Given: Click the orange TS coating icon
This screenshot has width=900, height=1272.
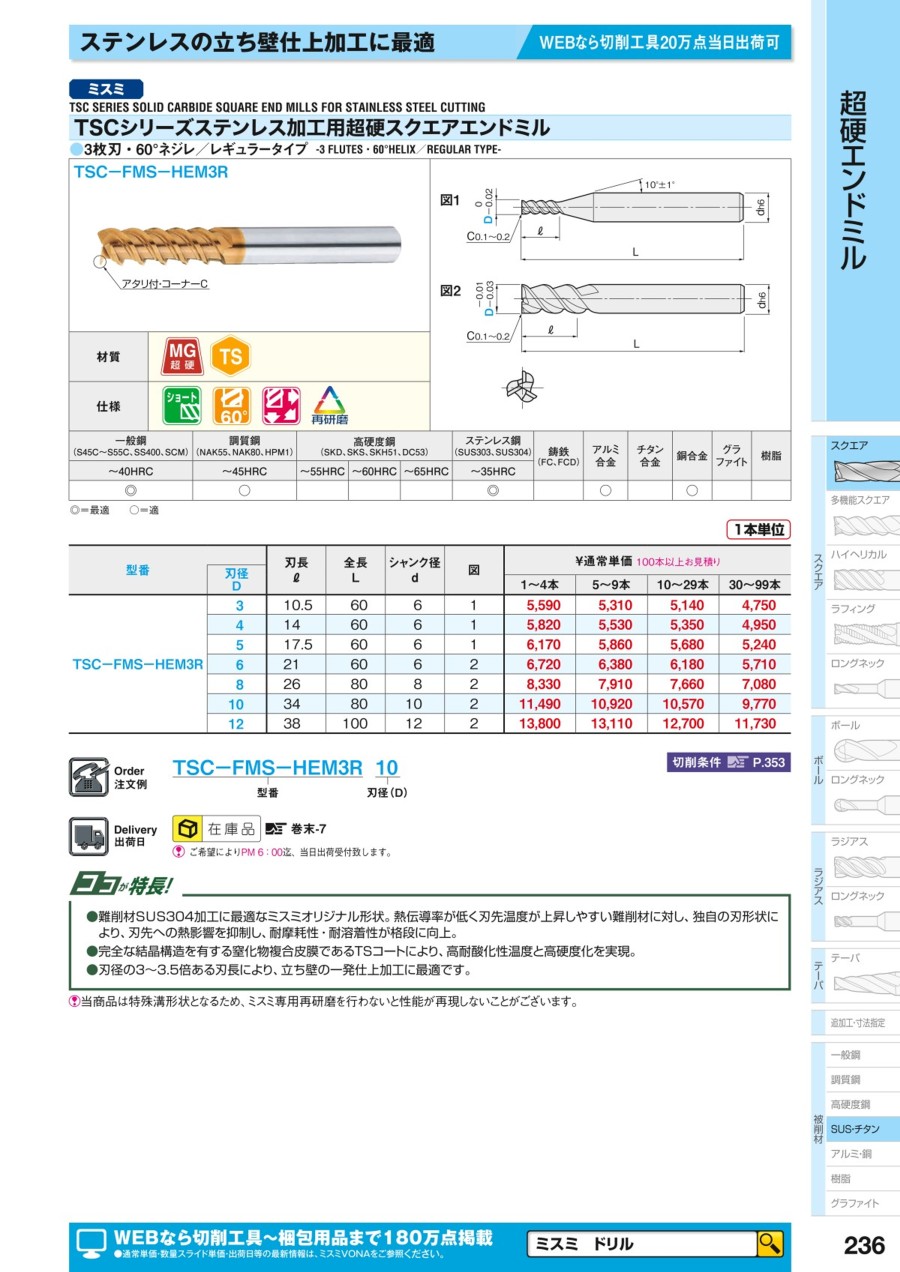Looking at the screenshot, I should [230, 356].
